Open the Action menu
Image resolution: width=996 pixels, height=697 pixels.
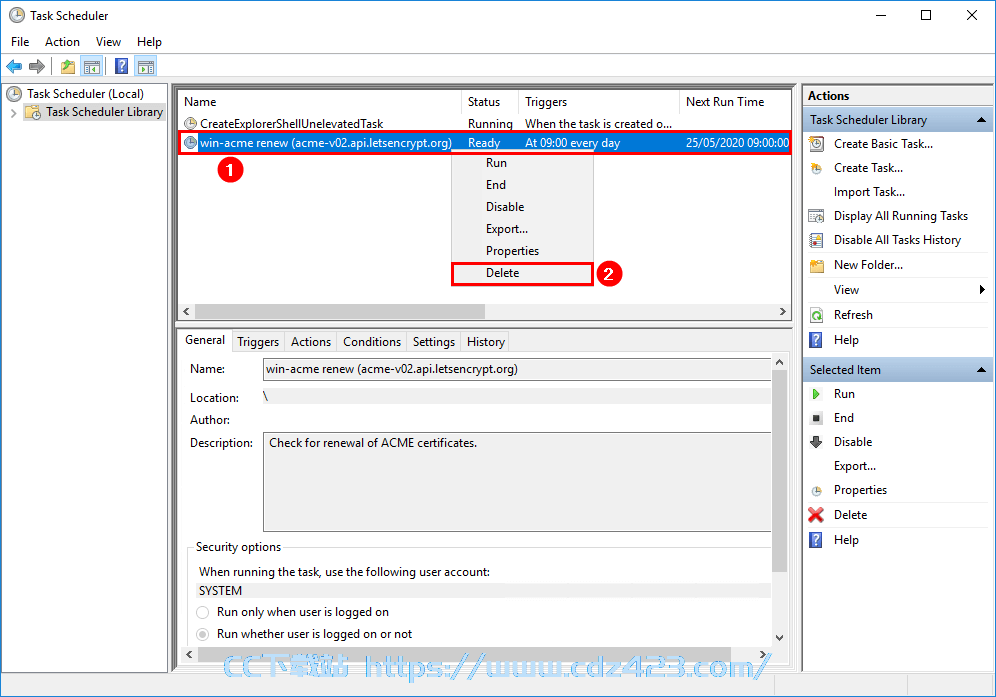coord(62,42)
